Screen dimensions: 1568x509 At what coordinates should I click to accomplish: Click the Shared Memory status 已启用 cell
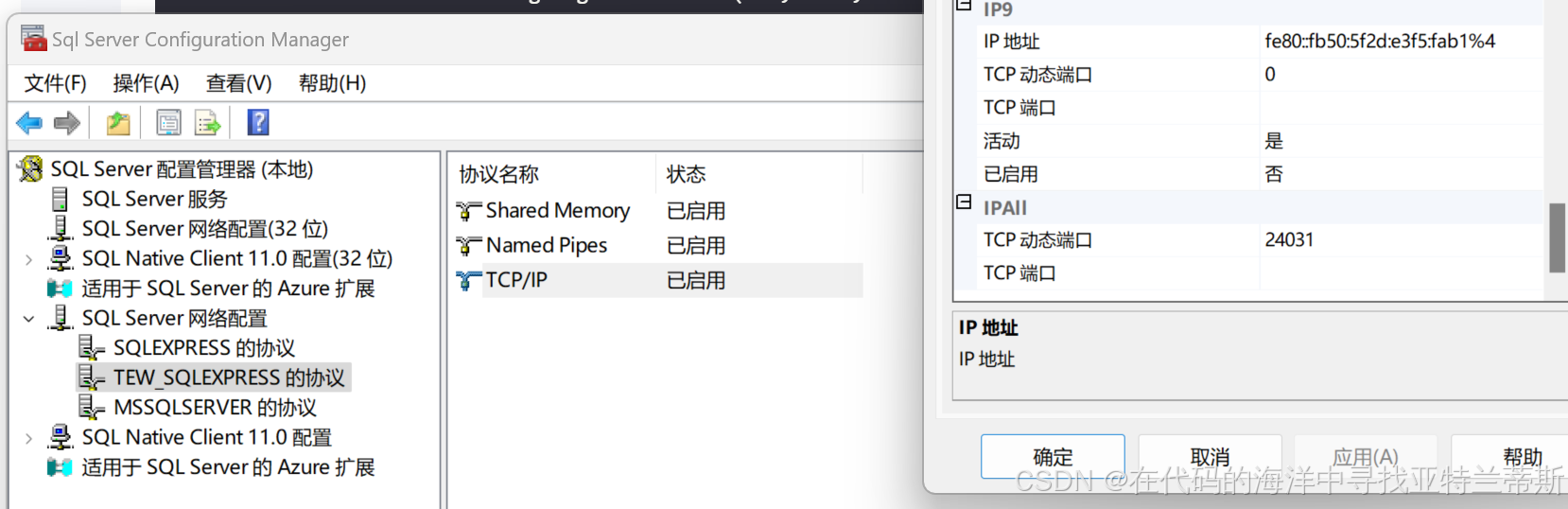pos(696,210)
